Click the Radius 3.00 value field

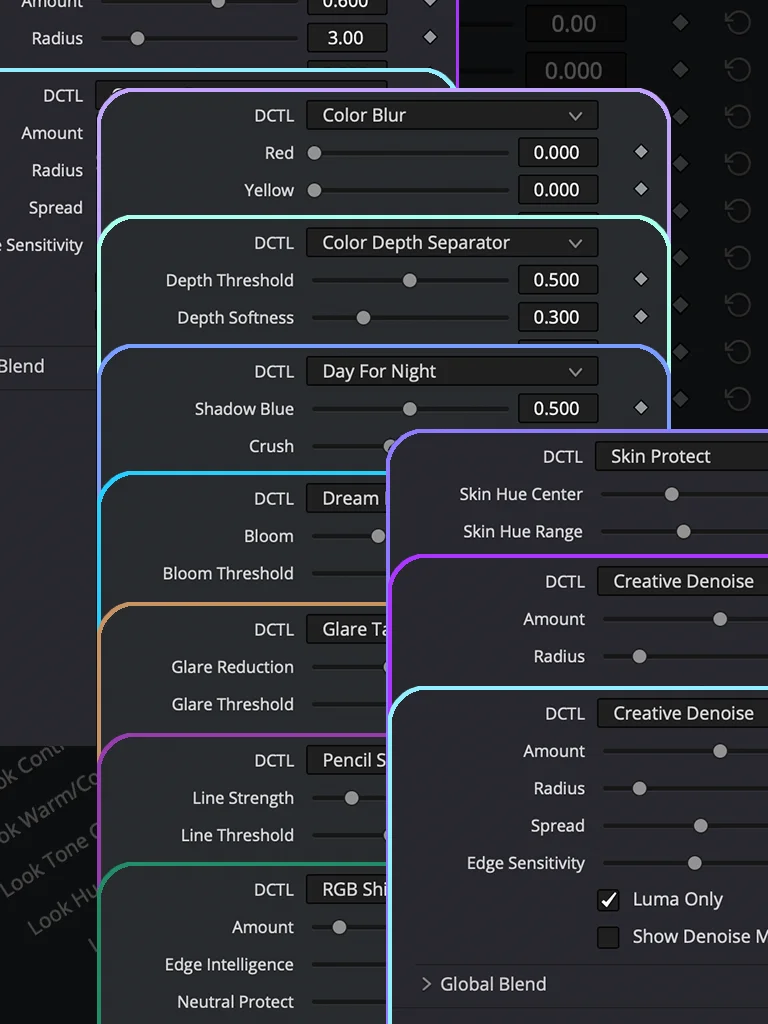pyautogui.click(x=347, y=38)
